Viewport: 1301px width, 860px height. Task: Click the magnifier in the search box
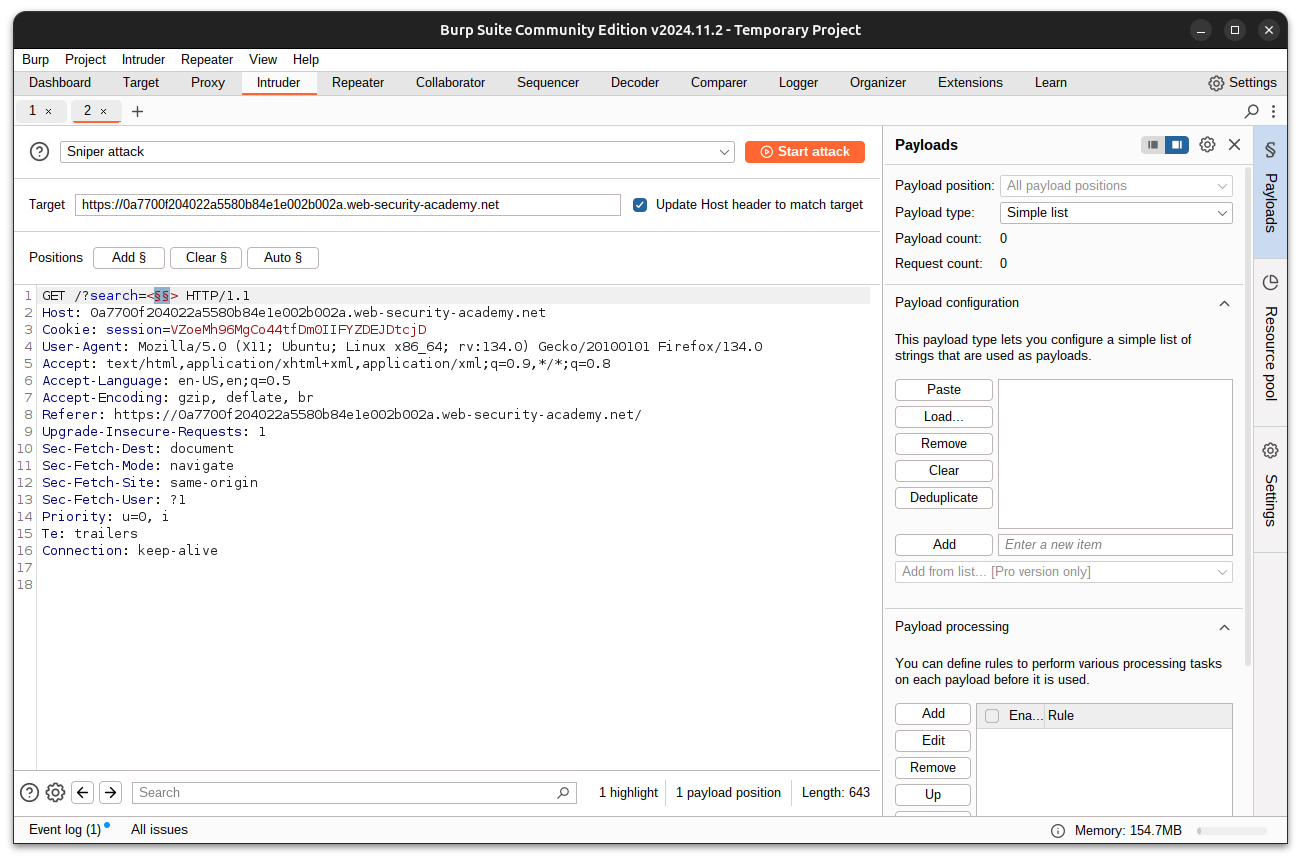click(564, 793)
